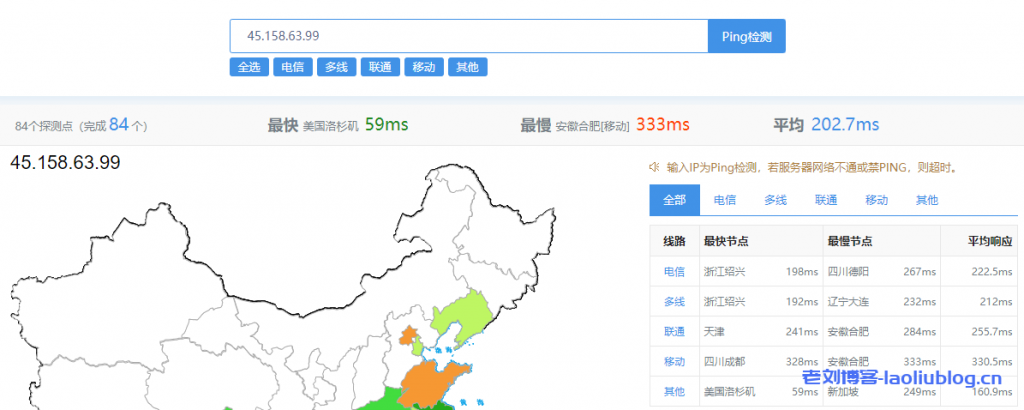Toggle the 联通 filter below search box

[x=379, y=67]
